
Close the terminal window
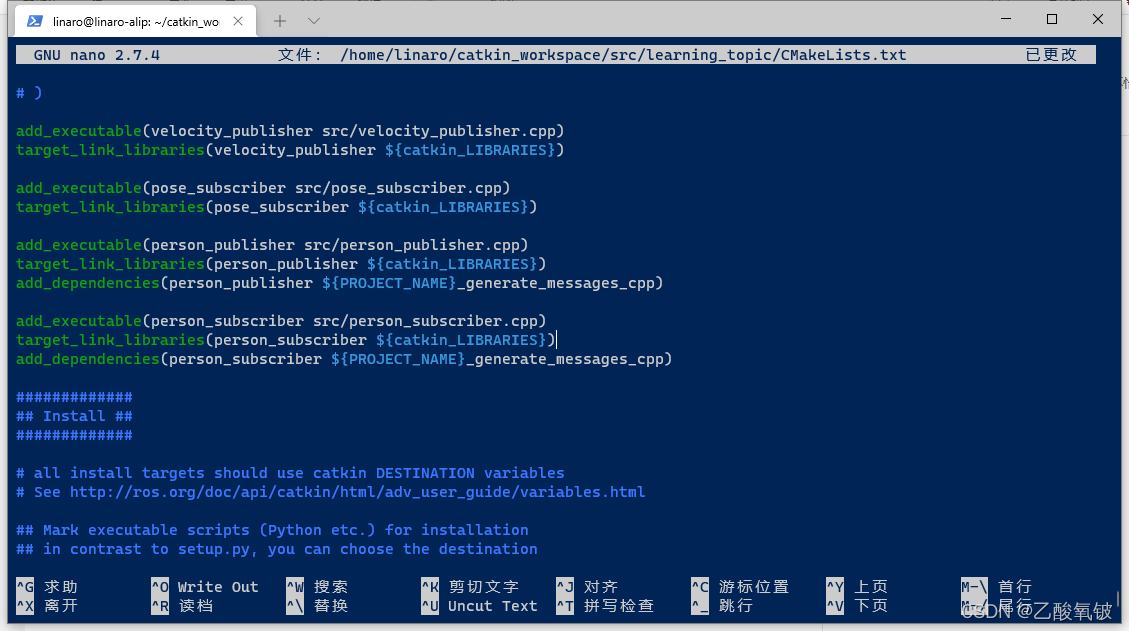(1097, 19)
